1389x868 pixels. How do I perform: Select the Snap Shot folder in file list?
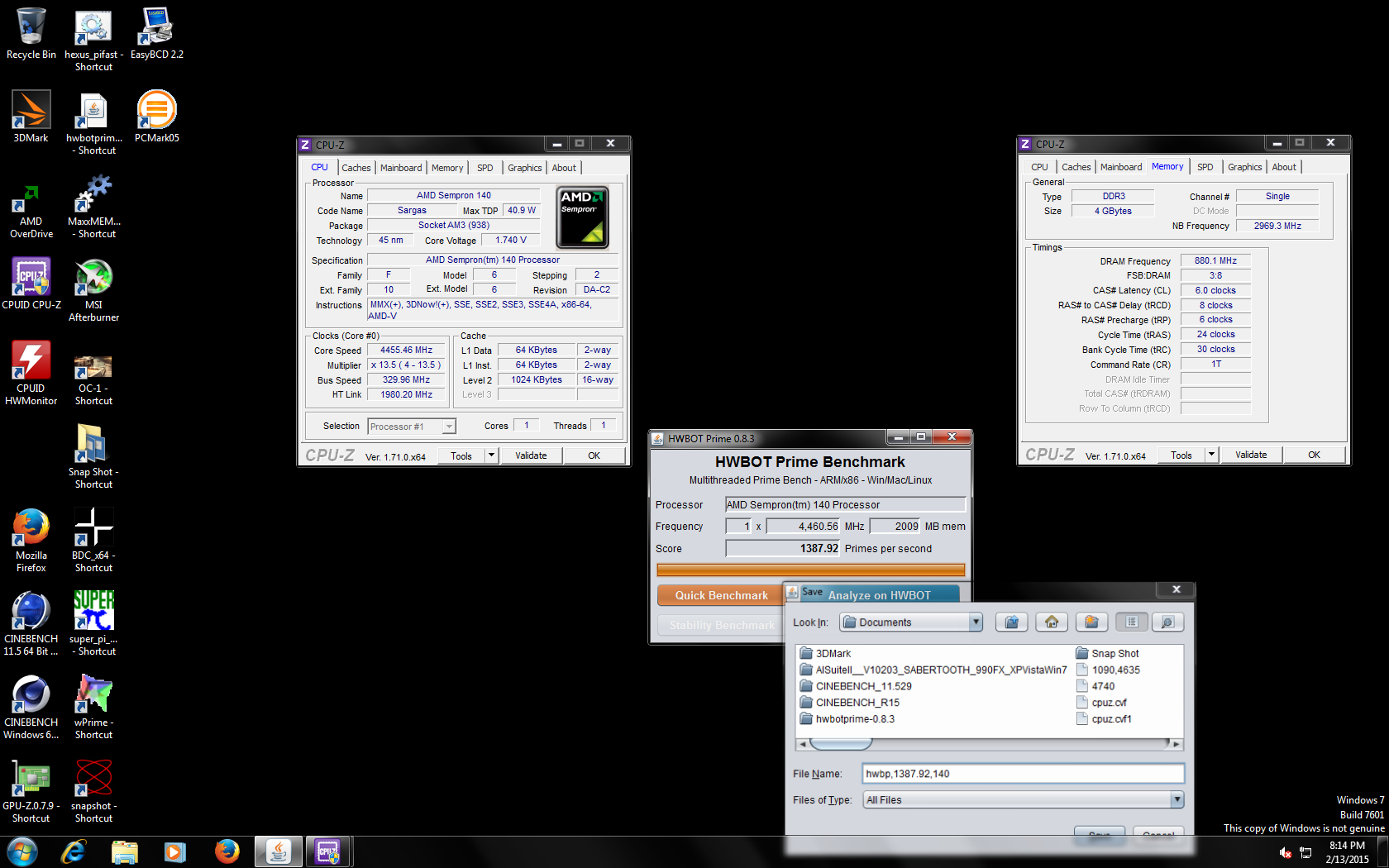click(x=1107, y=653)
